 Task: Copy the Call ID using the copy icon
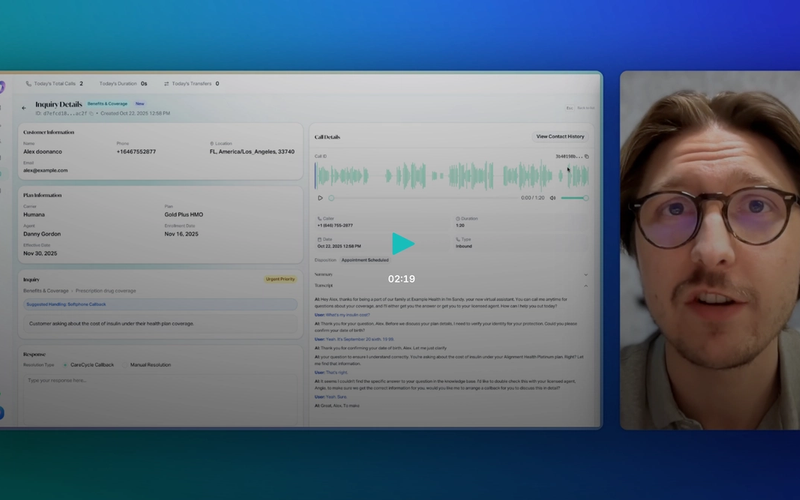click(x=587, y=157)
